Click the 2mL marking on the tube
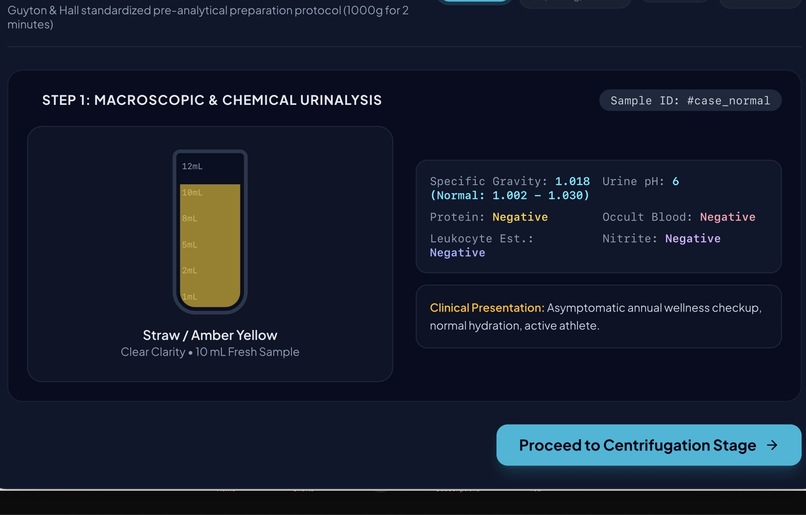Image resolution: width=806 pixels, height=515 pixels. click(189, 270)
